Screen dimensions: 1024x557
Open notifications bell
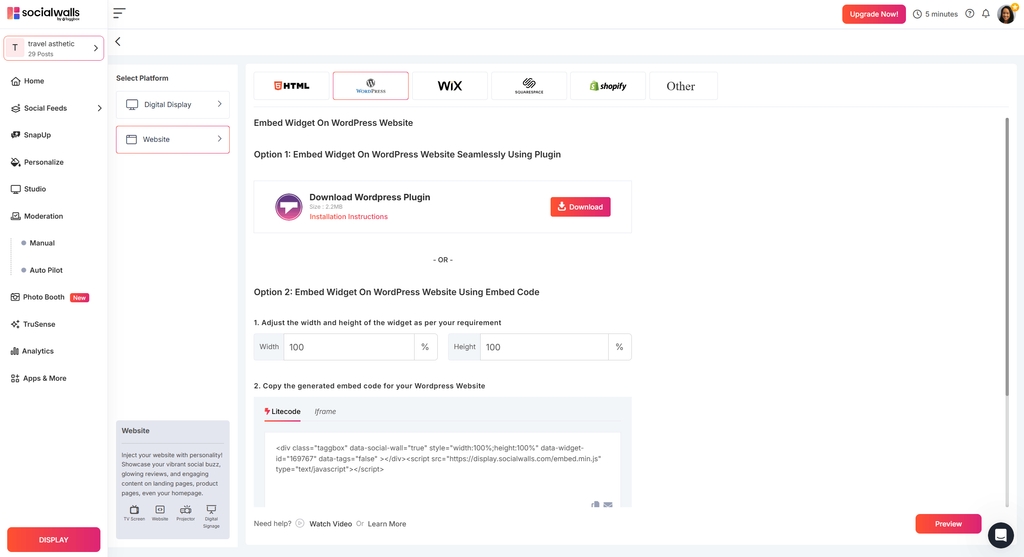click(986, 14)
